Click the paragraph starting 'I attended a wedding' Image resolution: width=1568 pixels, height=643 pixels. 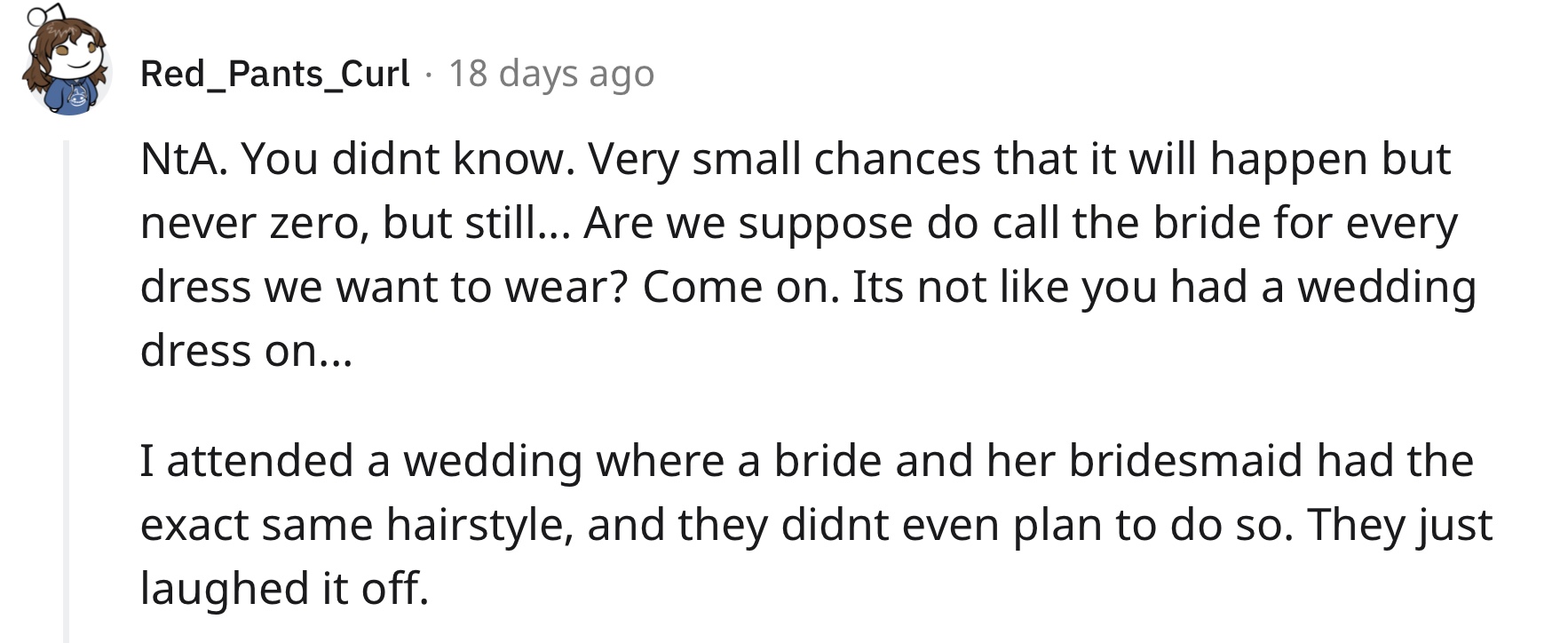coord(817,524)
